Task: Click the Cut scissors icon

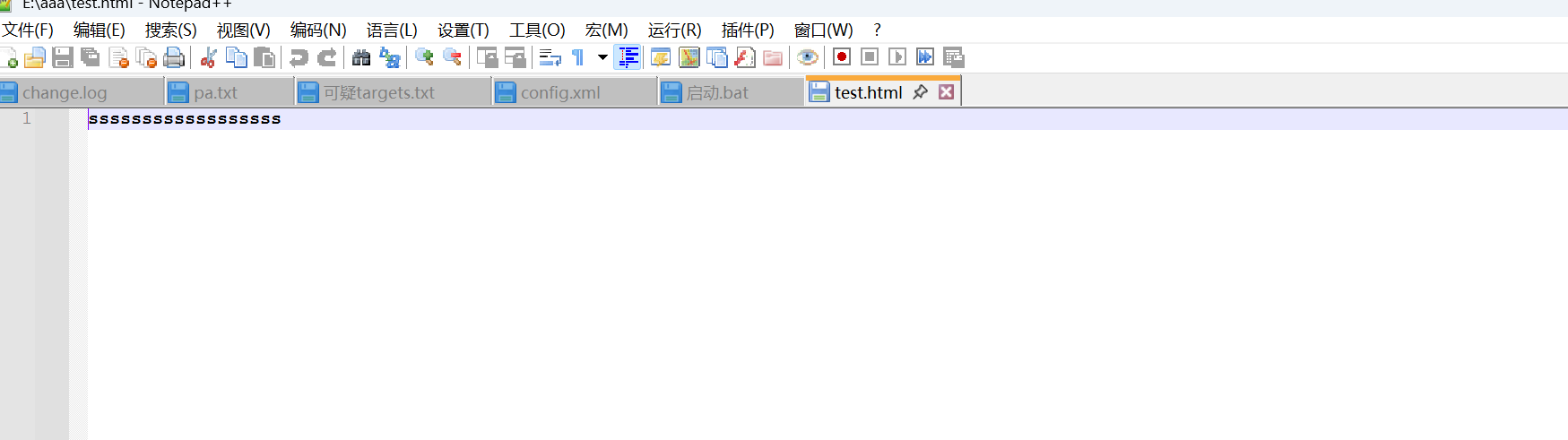Action: [208, 58]
